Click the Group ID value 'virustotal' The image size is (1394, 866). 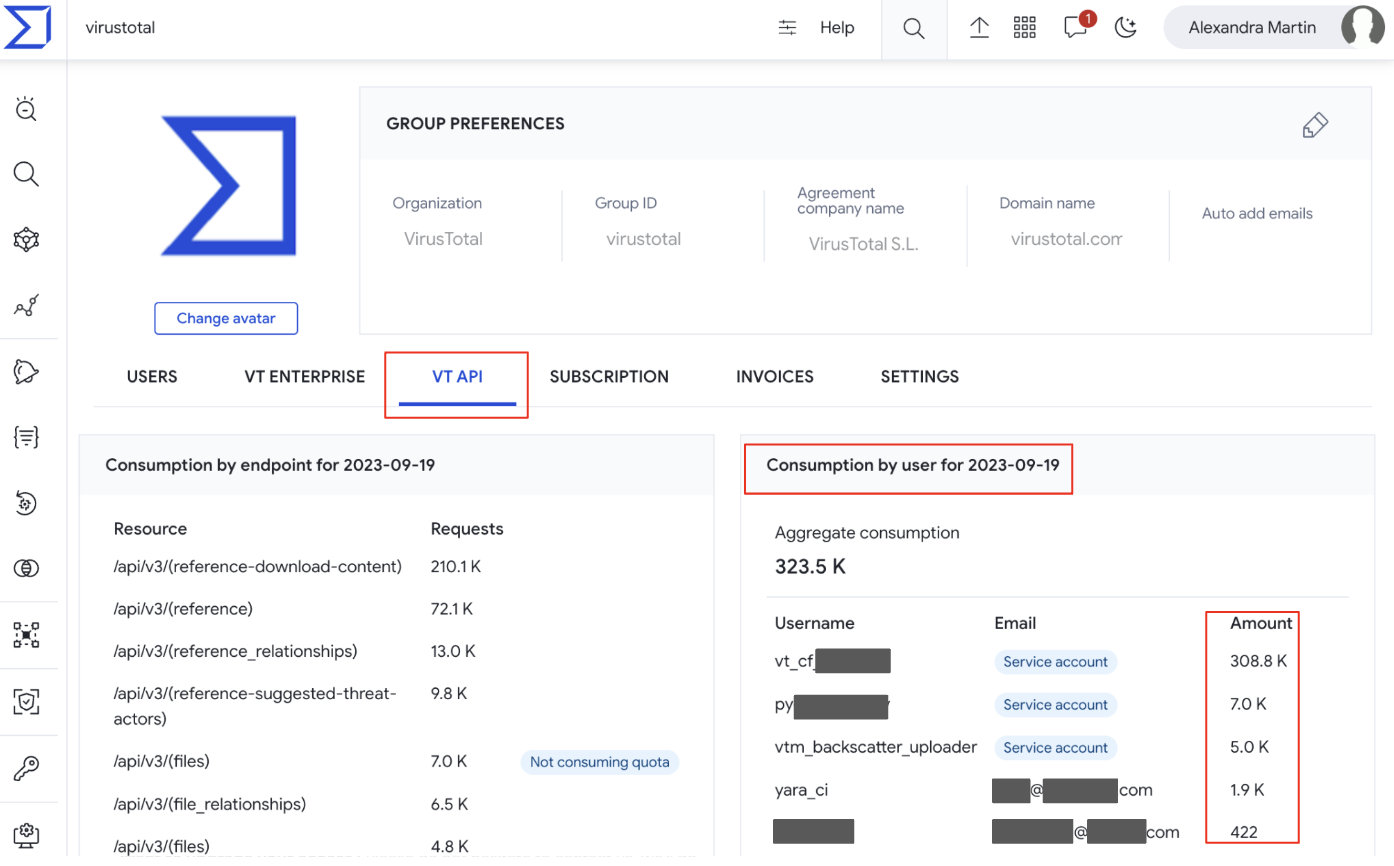click(644, 239)
